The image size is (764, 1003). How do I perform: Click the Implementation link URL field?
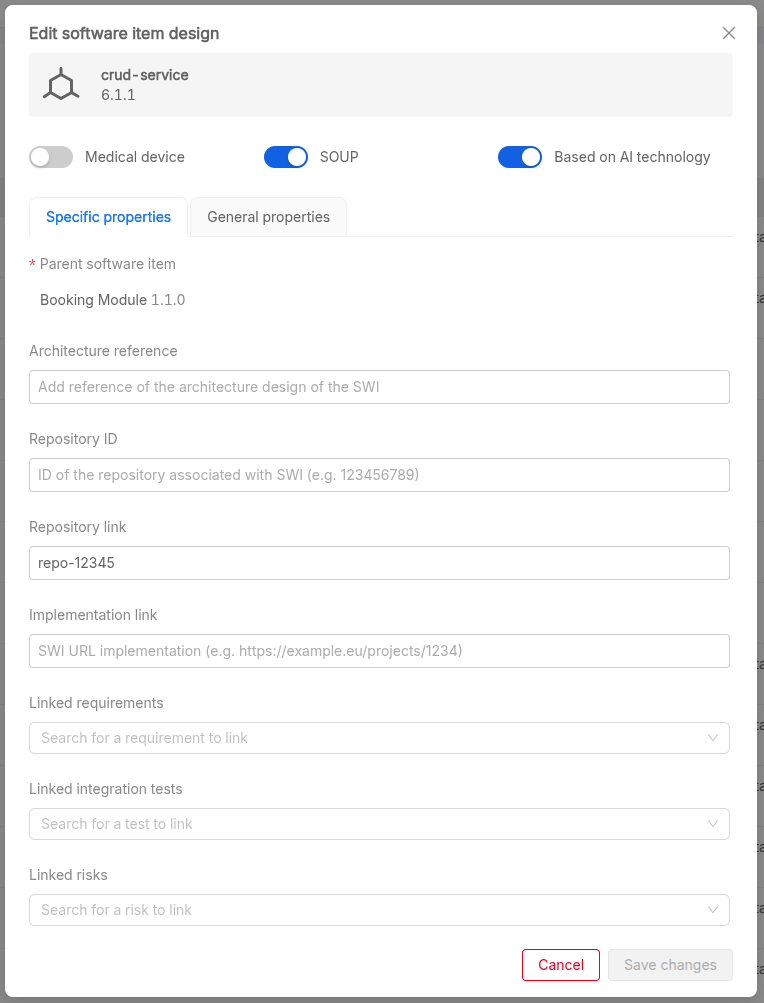(379, 651)
